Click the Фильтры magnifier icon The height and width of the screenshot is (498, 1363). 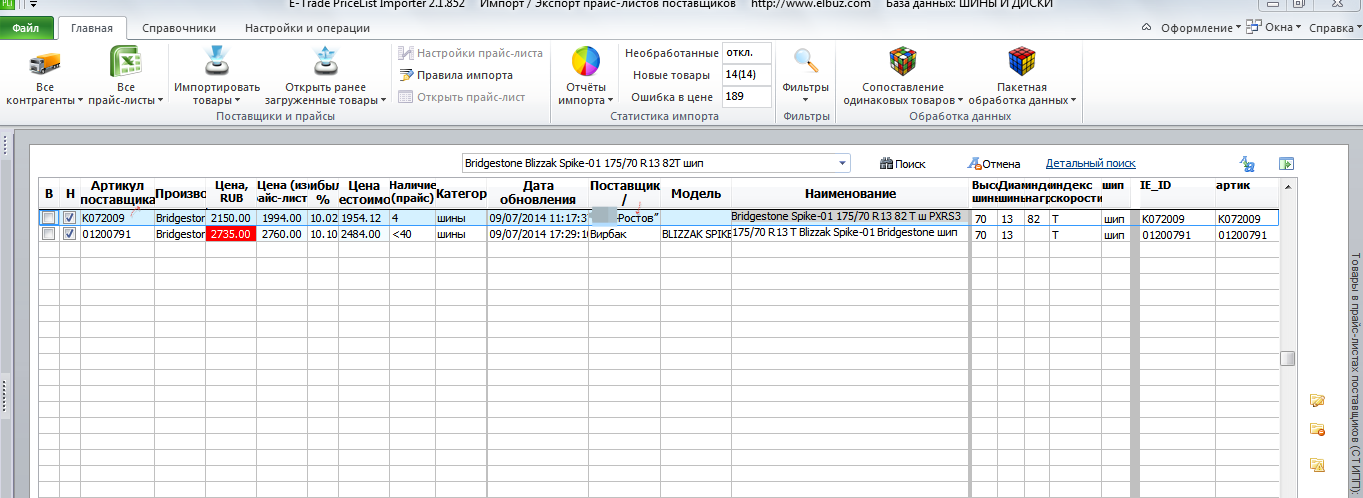(x=806, y=62)
